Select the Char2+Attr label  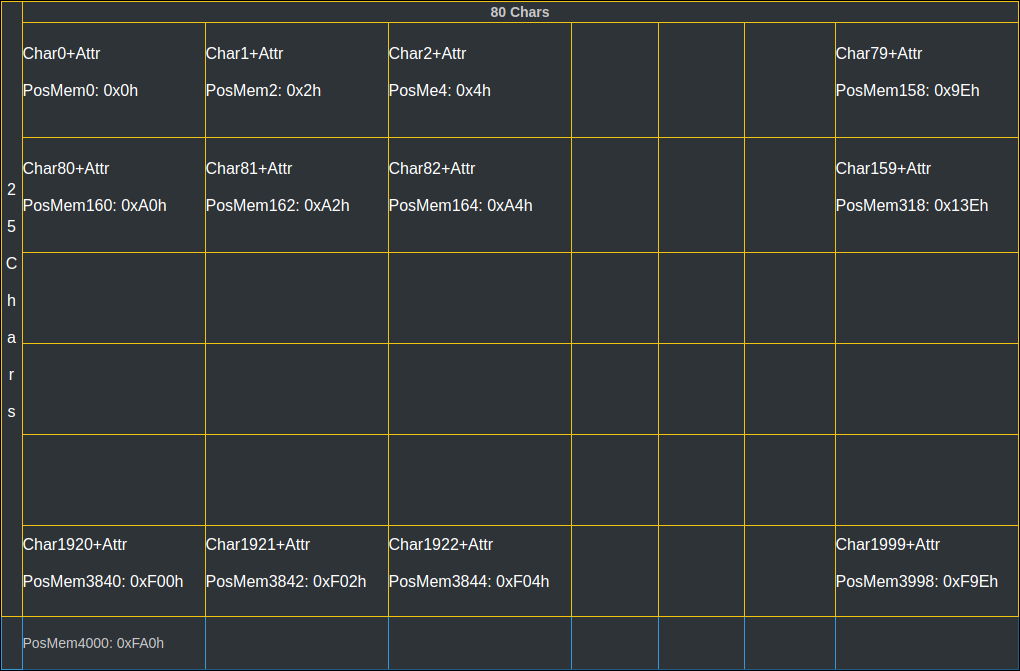click(427, 54)
